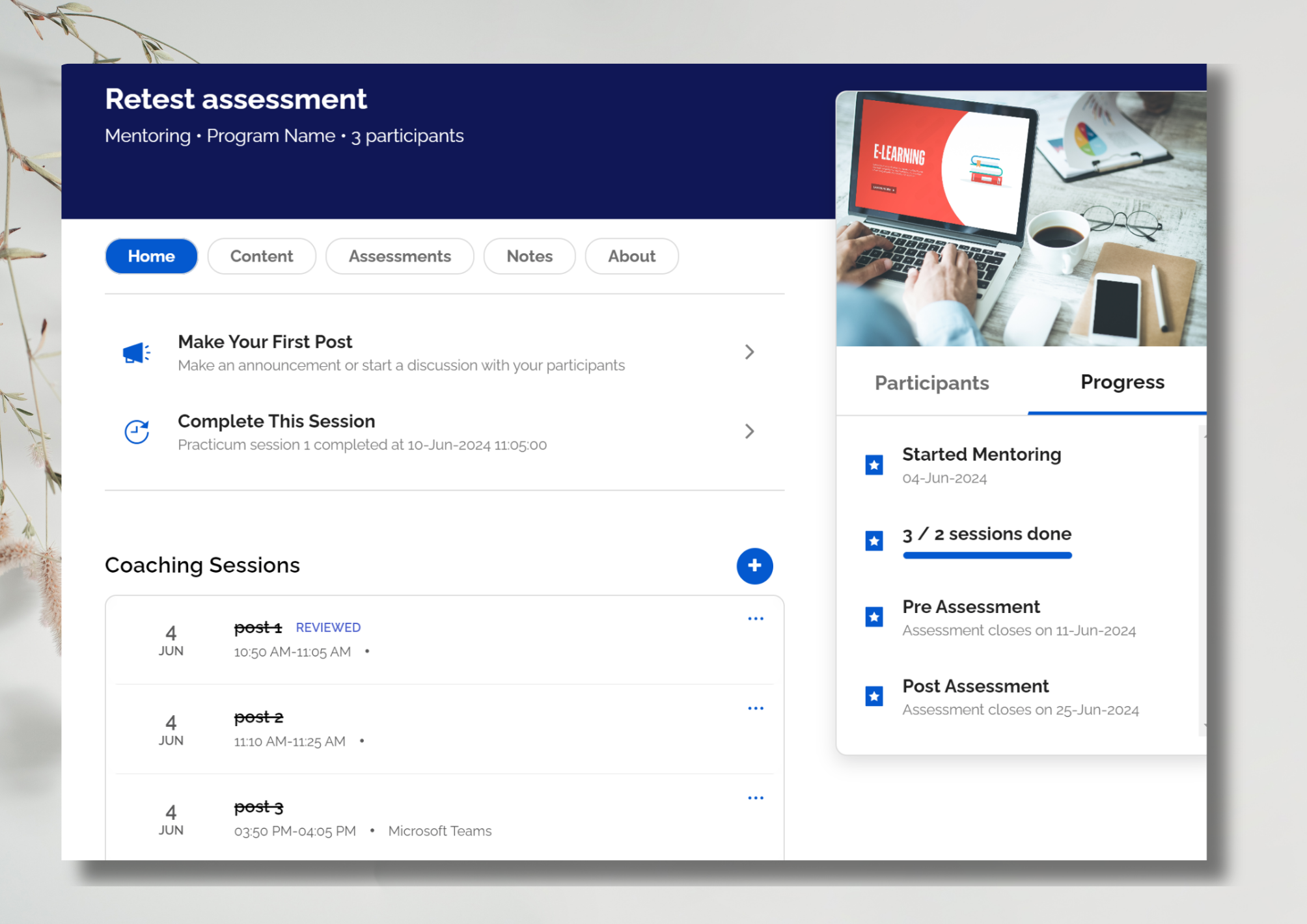Click the E-learning laptop thumbnail image
1307x924 pixels.
pyautogui.click(x=1020, y=219)
